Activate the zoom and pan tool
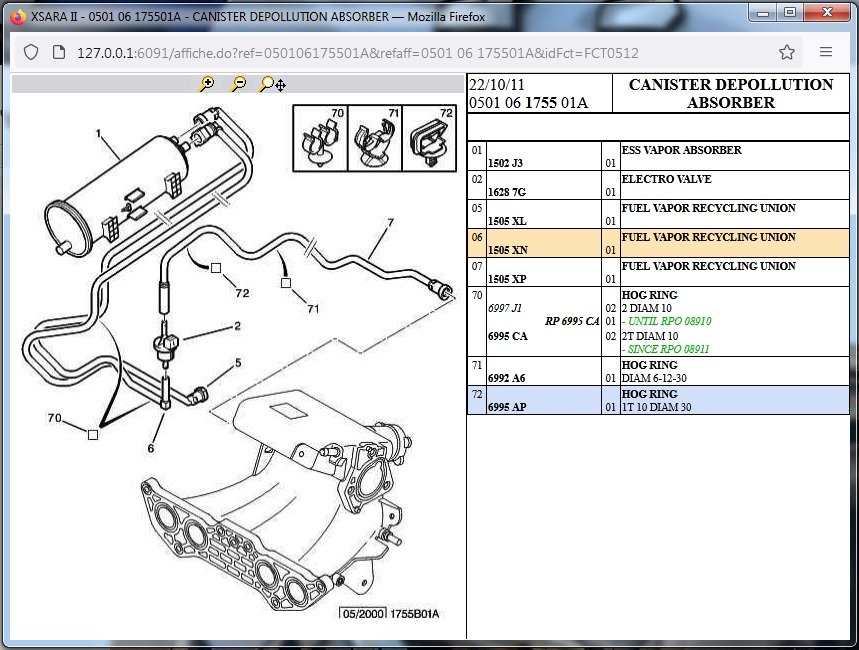 click(272, 84)
